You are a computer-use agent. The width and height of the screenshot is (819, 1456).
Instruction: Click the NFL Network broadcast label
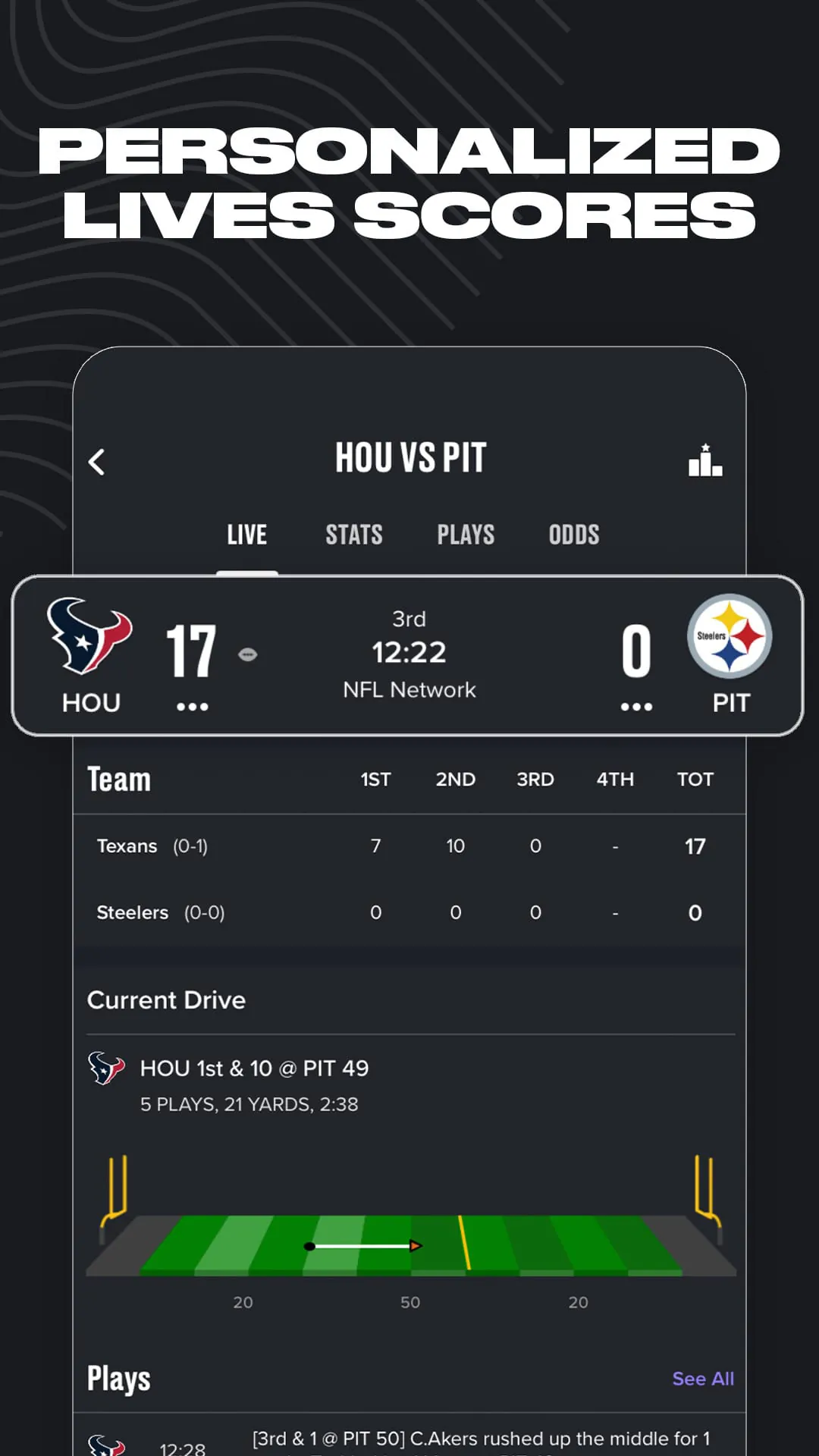point(409,689)
